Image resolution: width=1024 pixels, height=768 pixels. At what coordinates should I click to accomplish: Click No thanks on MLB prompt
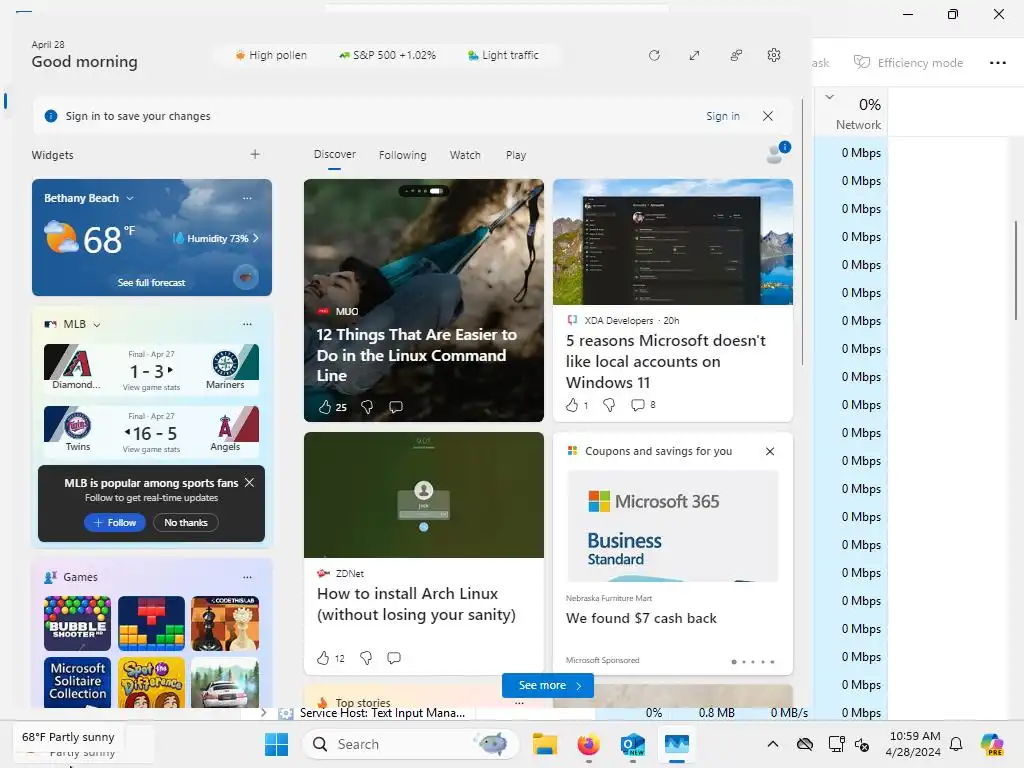pyautogui.click(x=185, y=522)
